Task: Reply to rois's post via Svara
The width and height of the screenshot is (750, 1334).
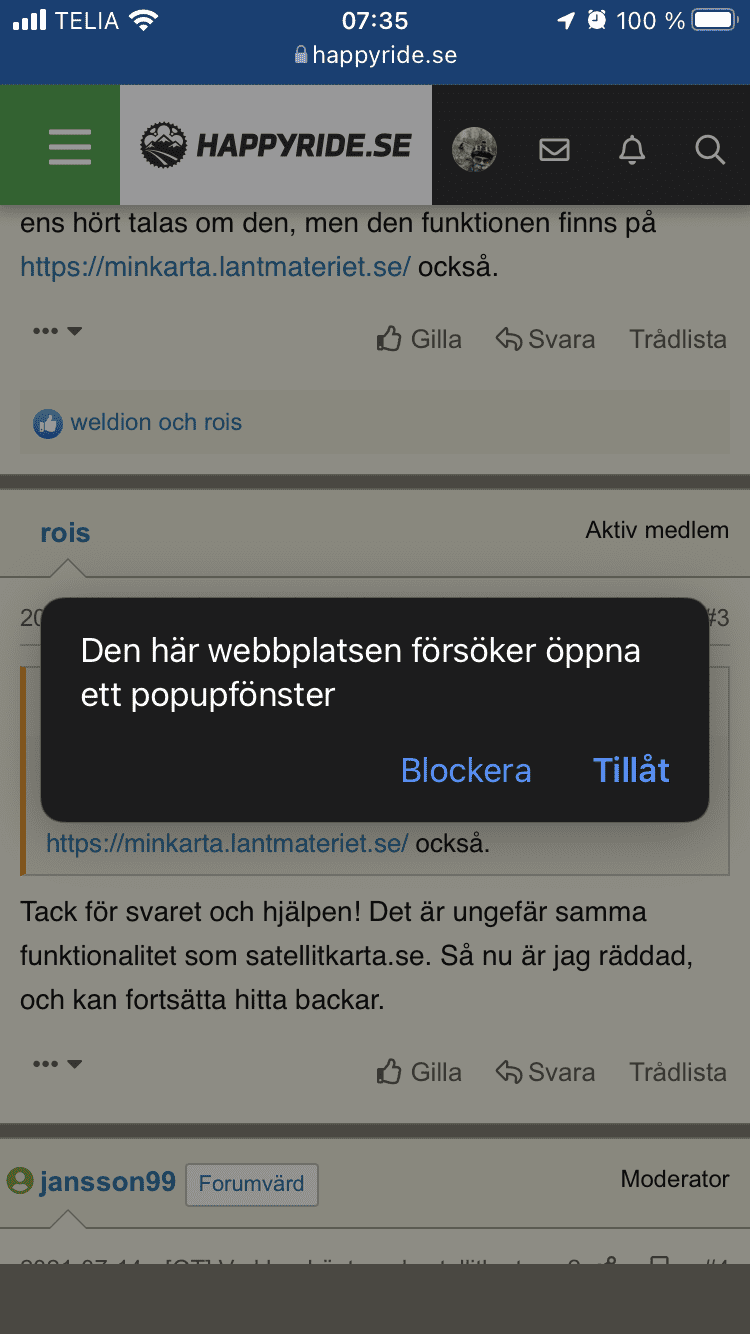Action: (546, 1072)
